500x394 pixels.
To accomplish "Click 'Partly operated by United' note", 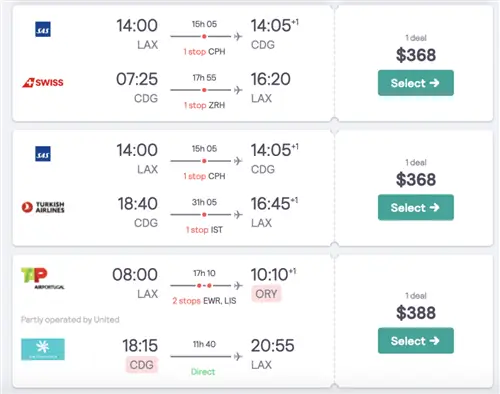I will (70, 320).
